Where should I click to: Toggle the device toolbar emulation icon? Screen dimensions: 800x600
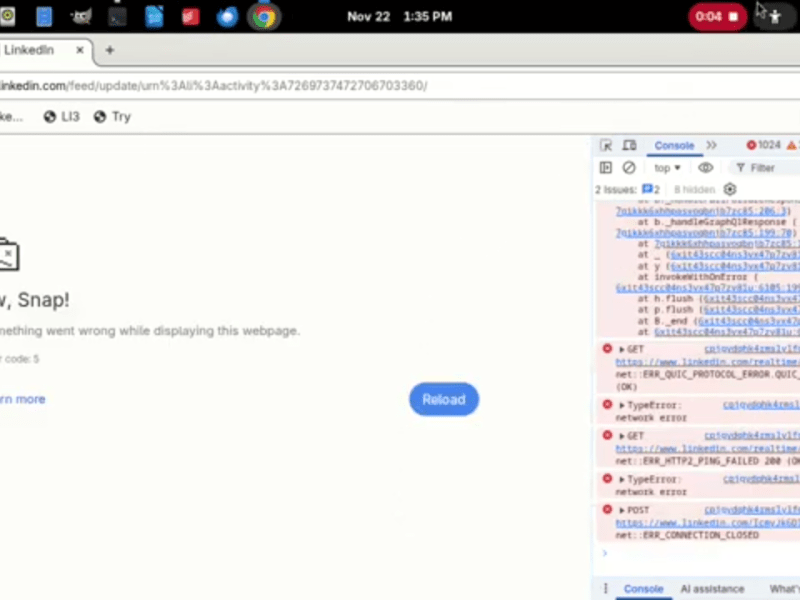[630, 146]
